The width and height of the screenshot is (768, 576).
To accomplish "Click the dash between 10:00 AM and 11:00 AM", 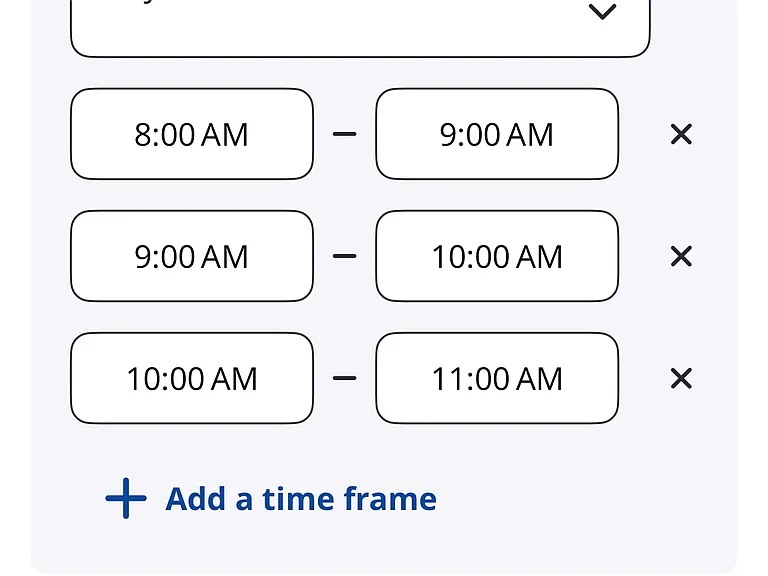I will pyautogui.click(x=344, y=378).
